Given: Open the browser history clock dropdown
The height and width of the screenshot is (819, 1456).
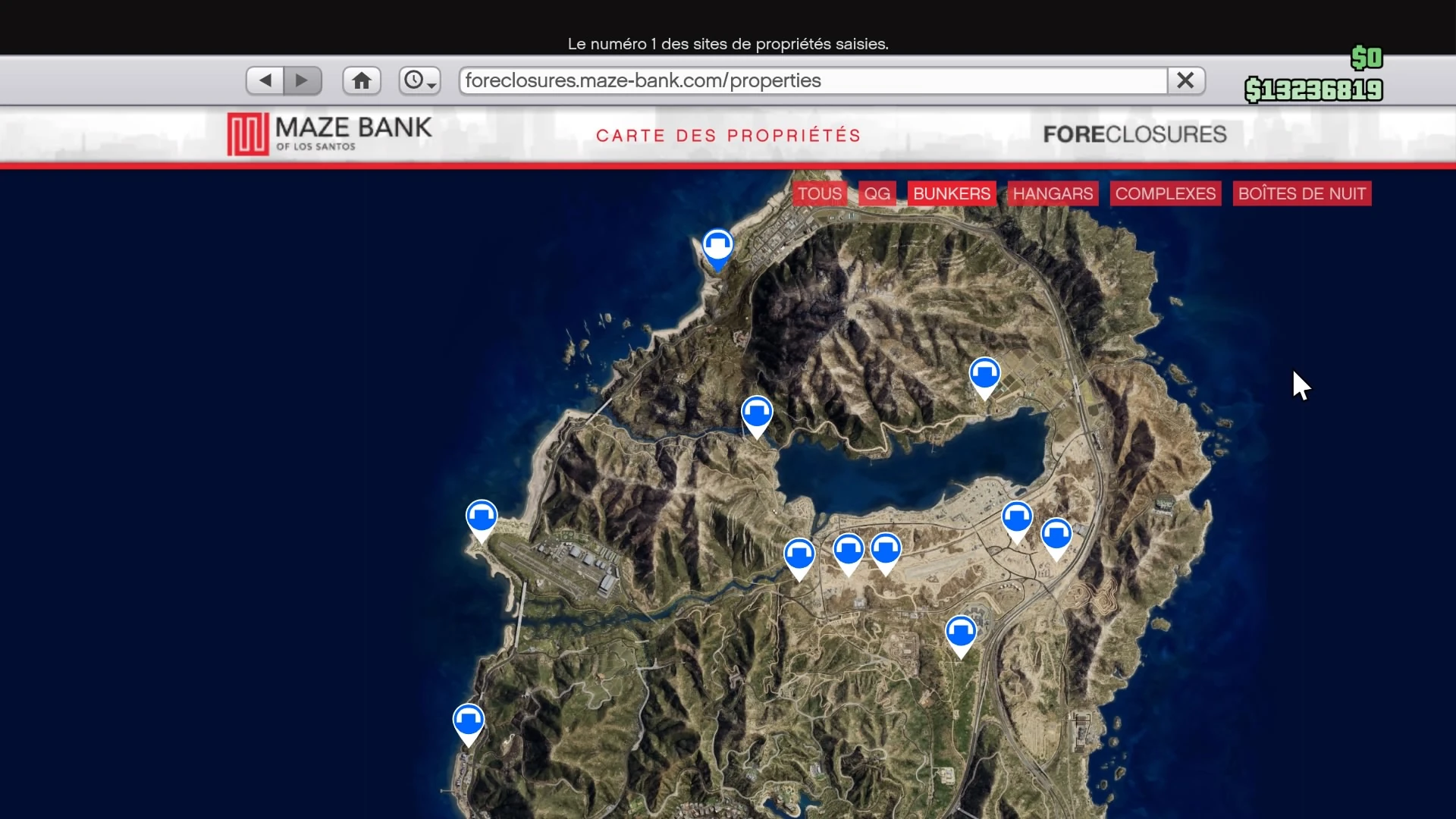Looking at the screenshot, I should [419, 80].
